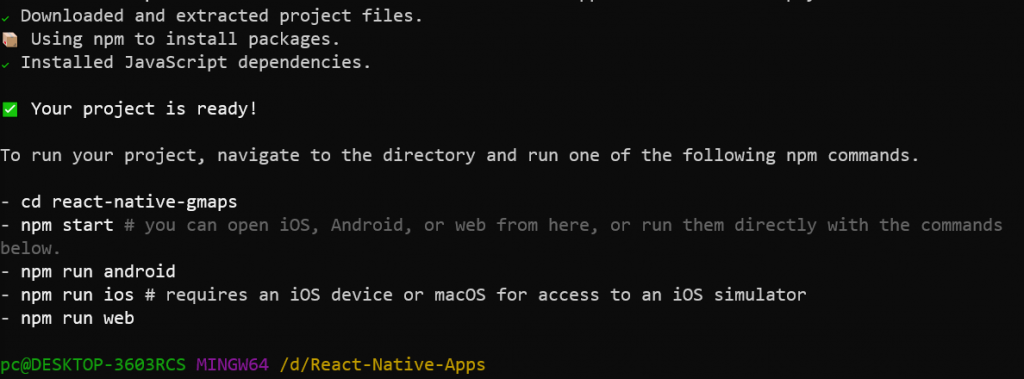Click the 'To run your project' instruction line
The width and height of the screenshot is (1024, 379).
pyautogui.click(x=460, y=156)
